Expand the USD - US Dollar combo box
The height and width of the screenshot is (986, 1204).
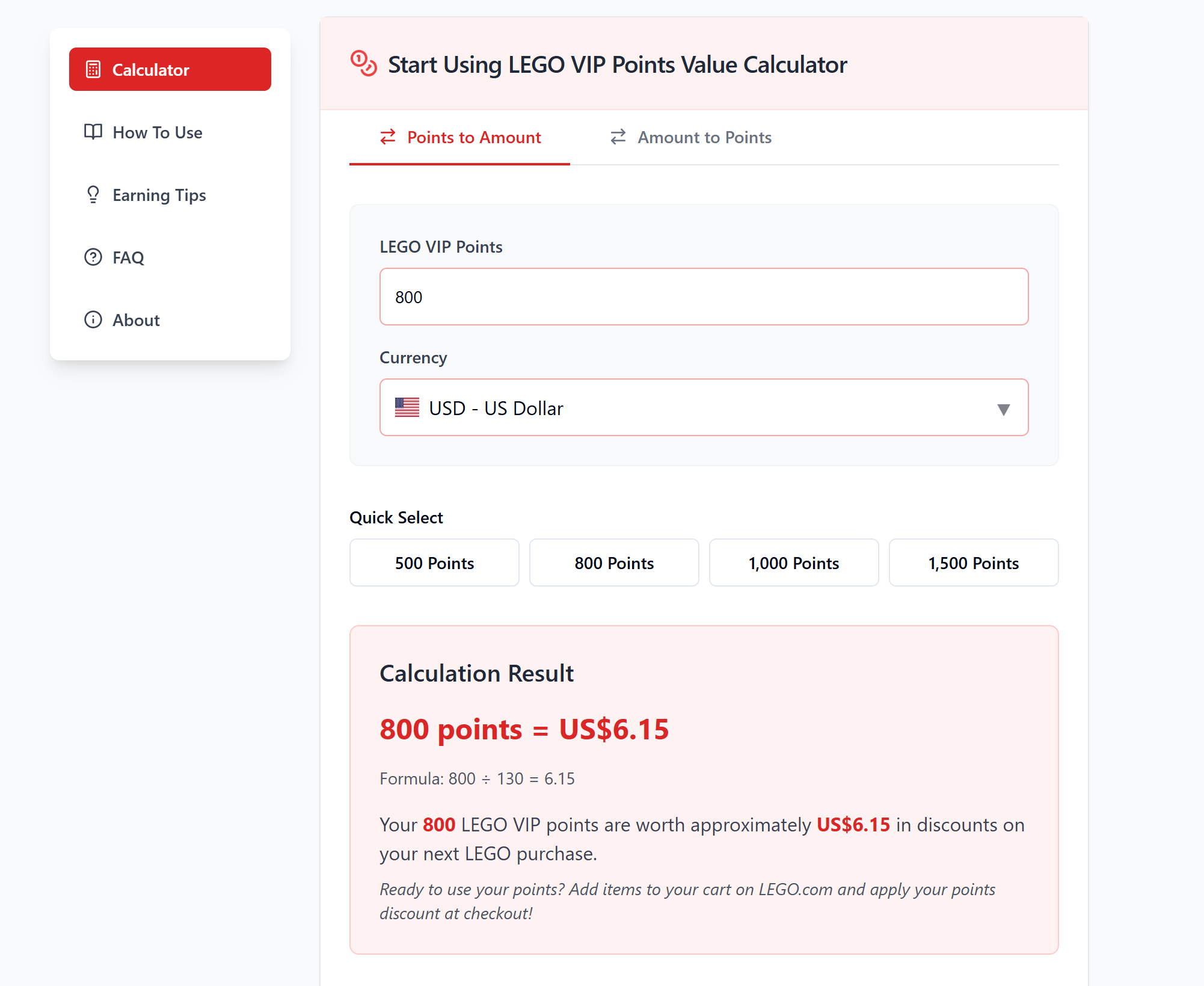[x=704, y=407]
